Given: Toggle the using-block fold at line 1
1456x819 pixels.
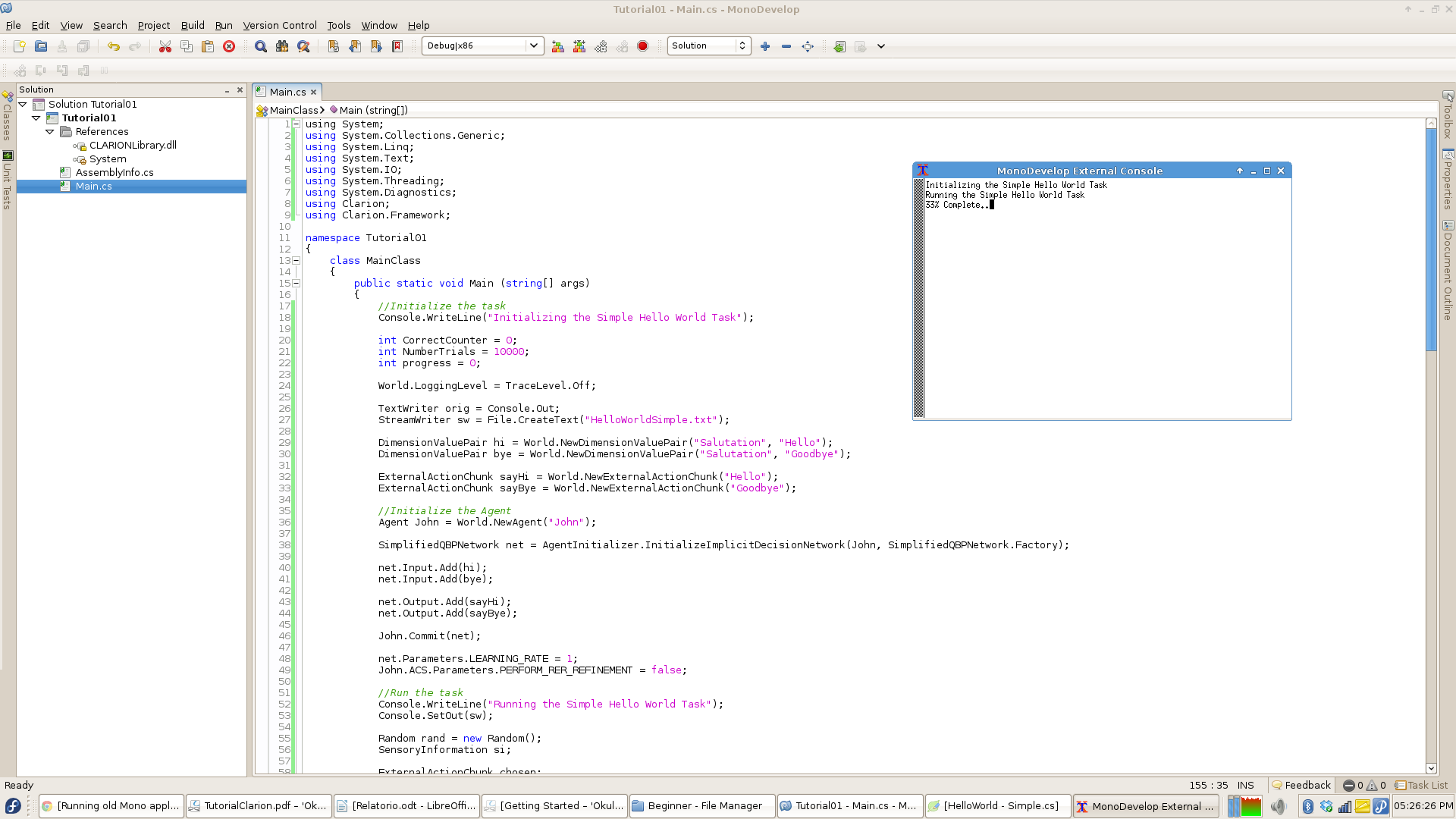Looking at the screenshot, I should pyautogui.click(x=297, y=124).
